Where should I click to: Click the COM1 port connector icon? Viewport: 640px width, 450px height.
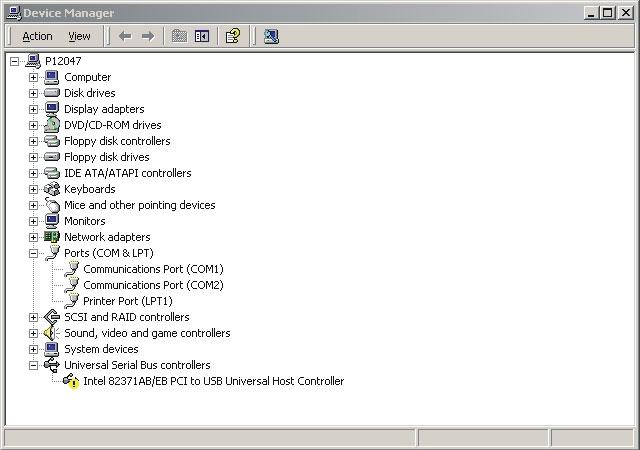tap(71, 269)
